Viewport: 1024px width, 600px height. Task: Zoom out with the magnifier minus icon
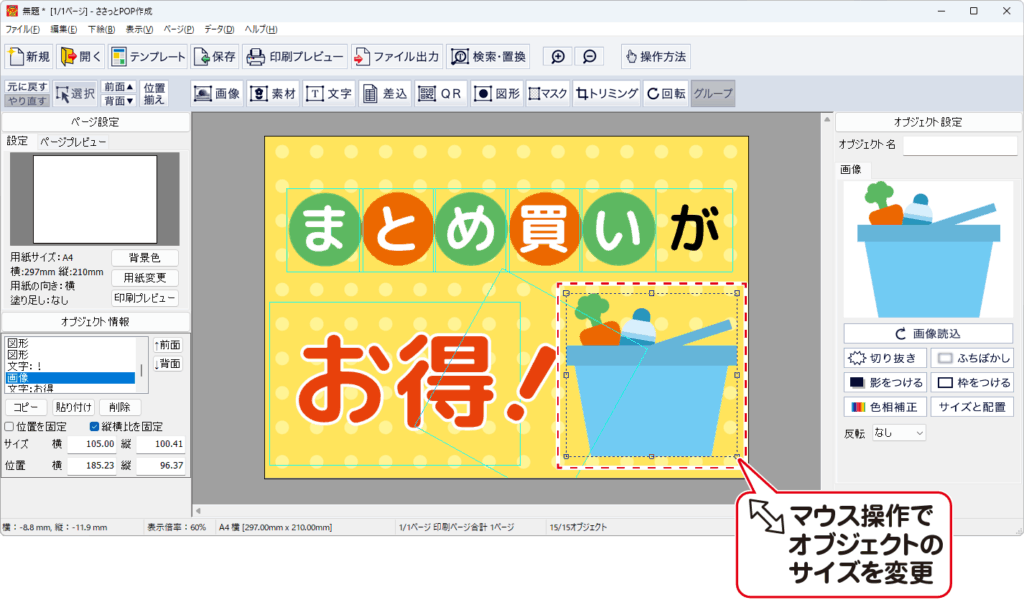coord(590,57)
